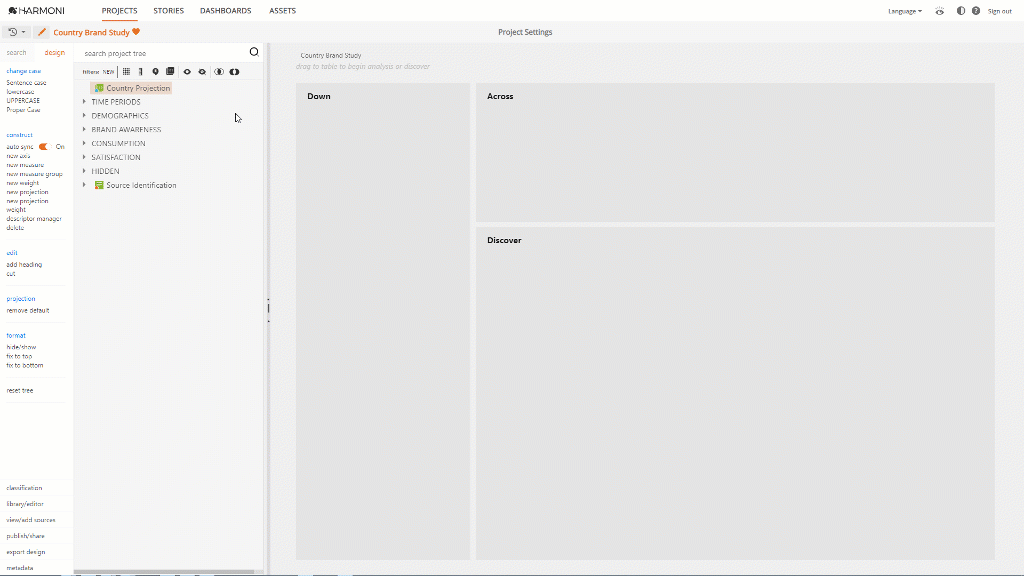Viewport: 1024px width, 576px height.
Task: Expand the BRAND AWARENESS tree node
Action: (x=84, y=130)
